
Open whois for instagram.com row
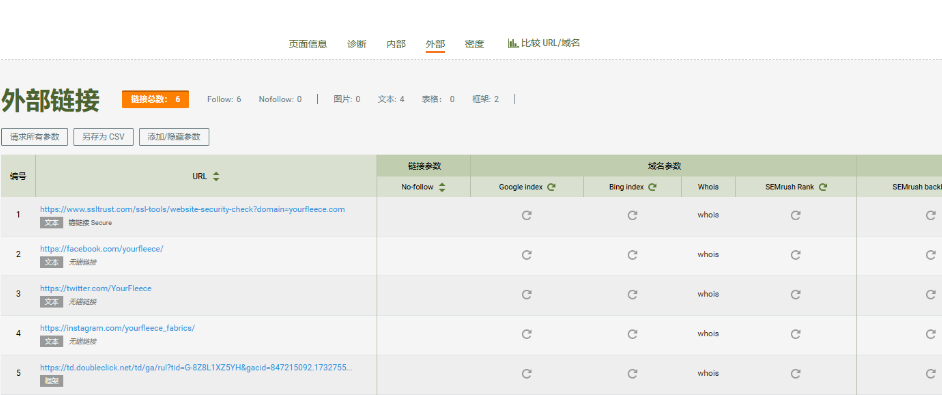click(708, 334)
